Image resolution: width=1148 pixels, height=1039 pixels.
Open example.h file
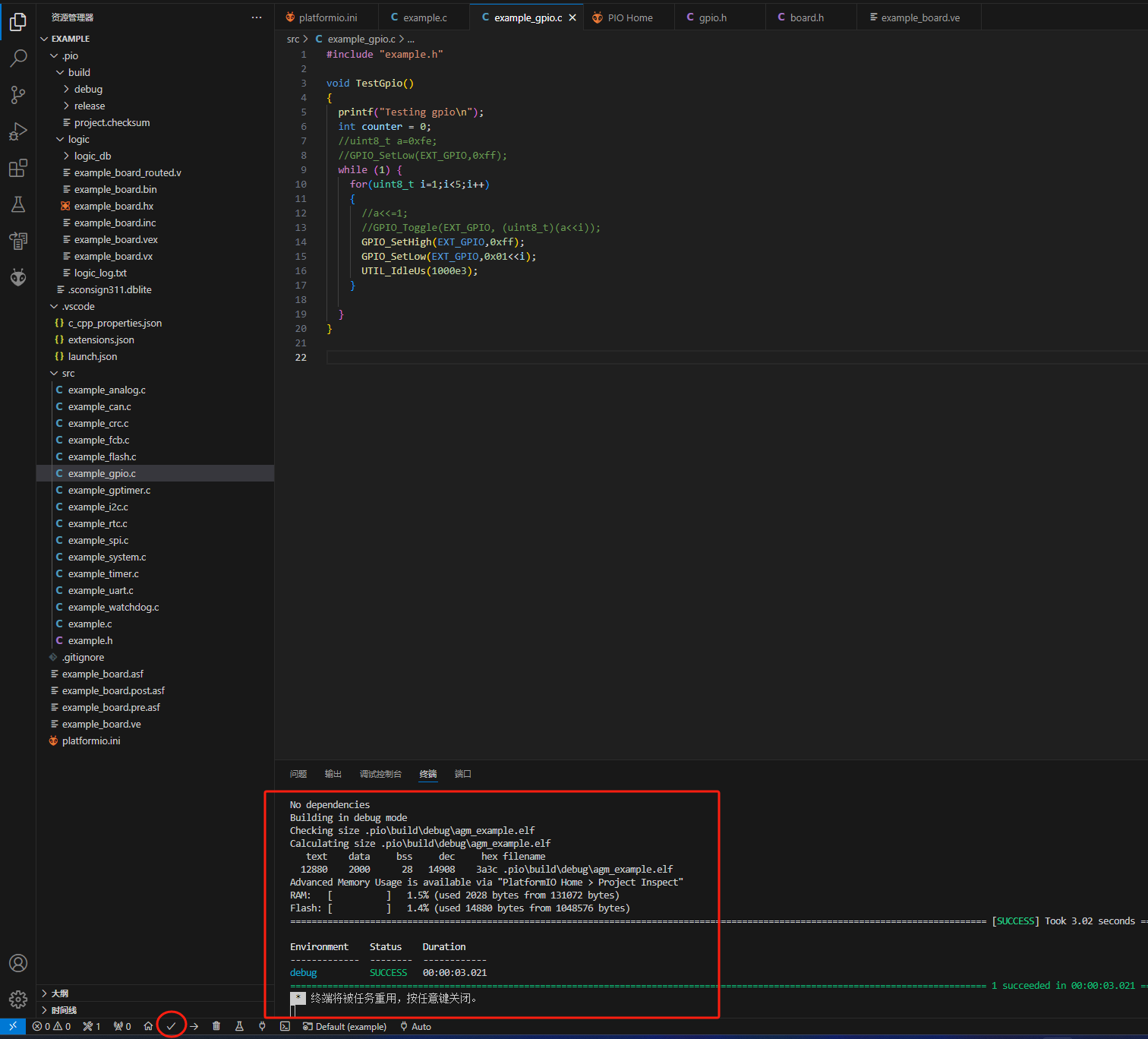pos(155,640)
